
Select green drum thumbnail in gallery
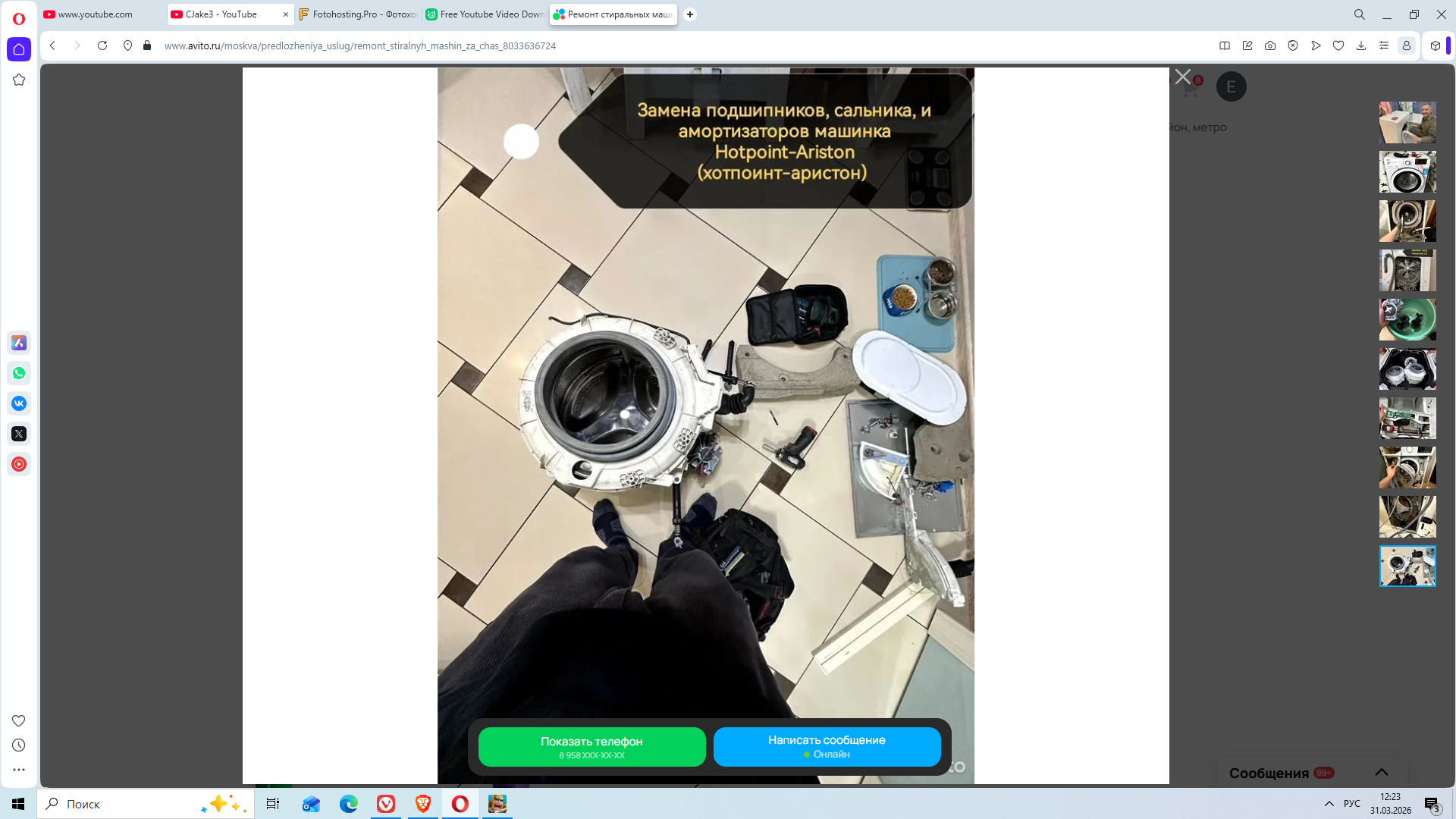[x=1407, y=319]
